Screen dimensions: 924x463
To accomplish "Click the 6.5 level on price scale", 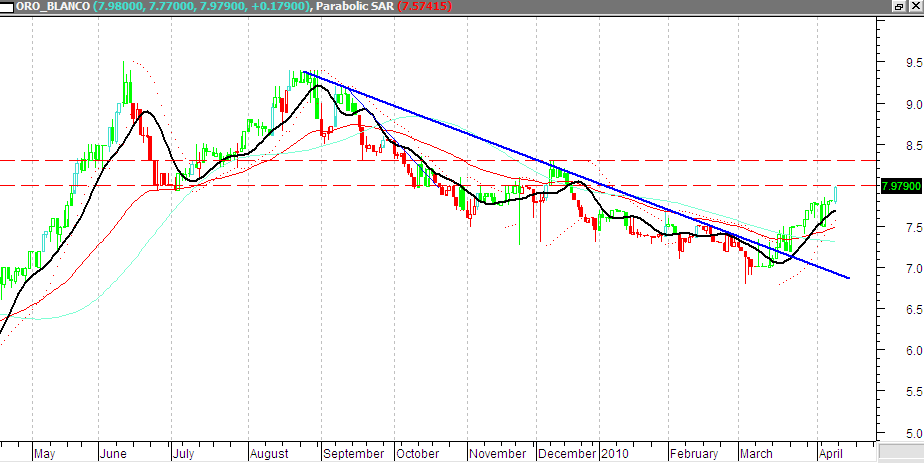I will click(x=886, y=310).
